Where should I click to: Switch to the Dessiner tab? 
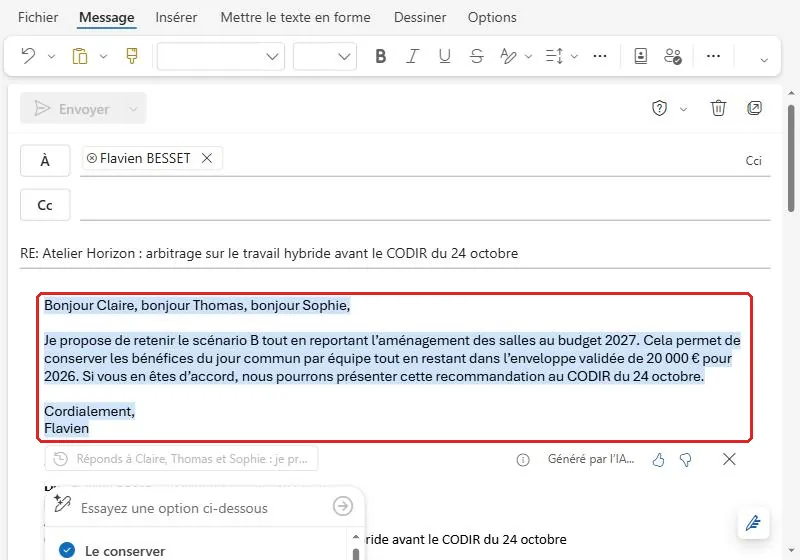420,17
